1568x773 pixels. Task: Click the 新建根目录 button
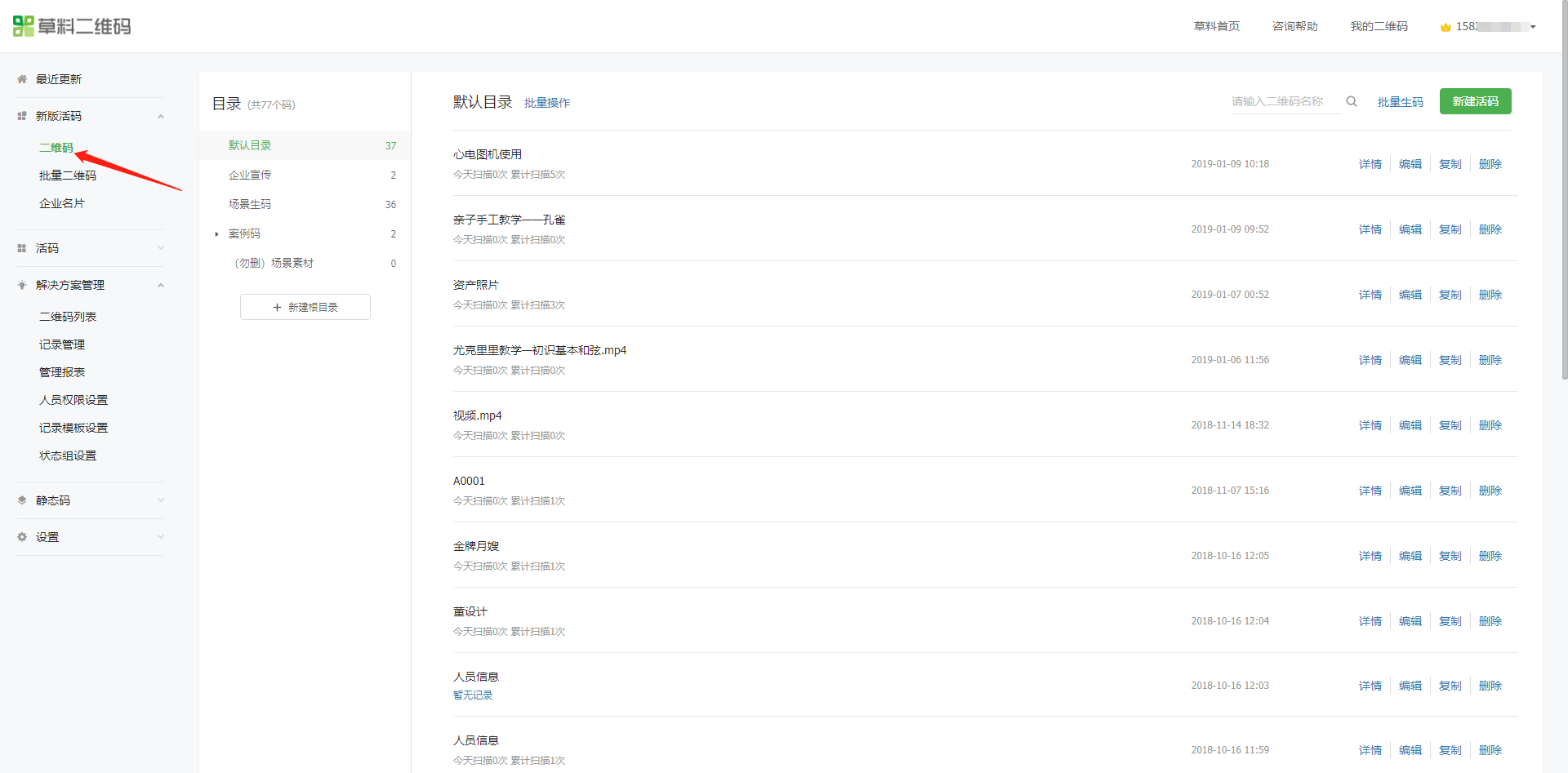[x=305, y=307]
